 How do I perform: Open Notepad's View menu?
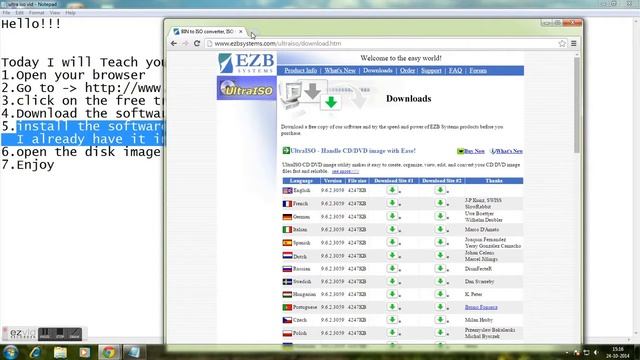click(55, 13)
